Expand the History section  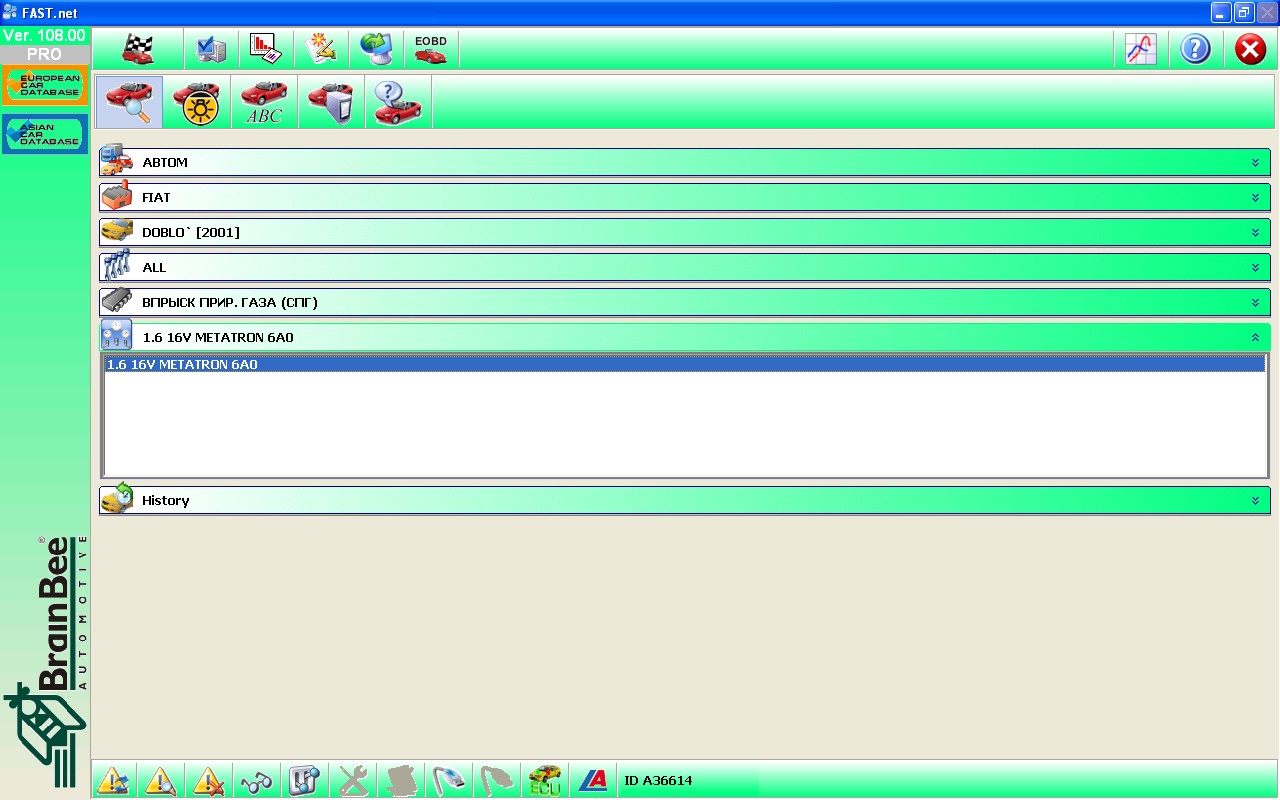click(x=685, y=500)
